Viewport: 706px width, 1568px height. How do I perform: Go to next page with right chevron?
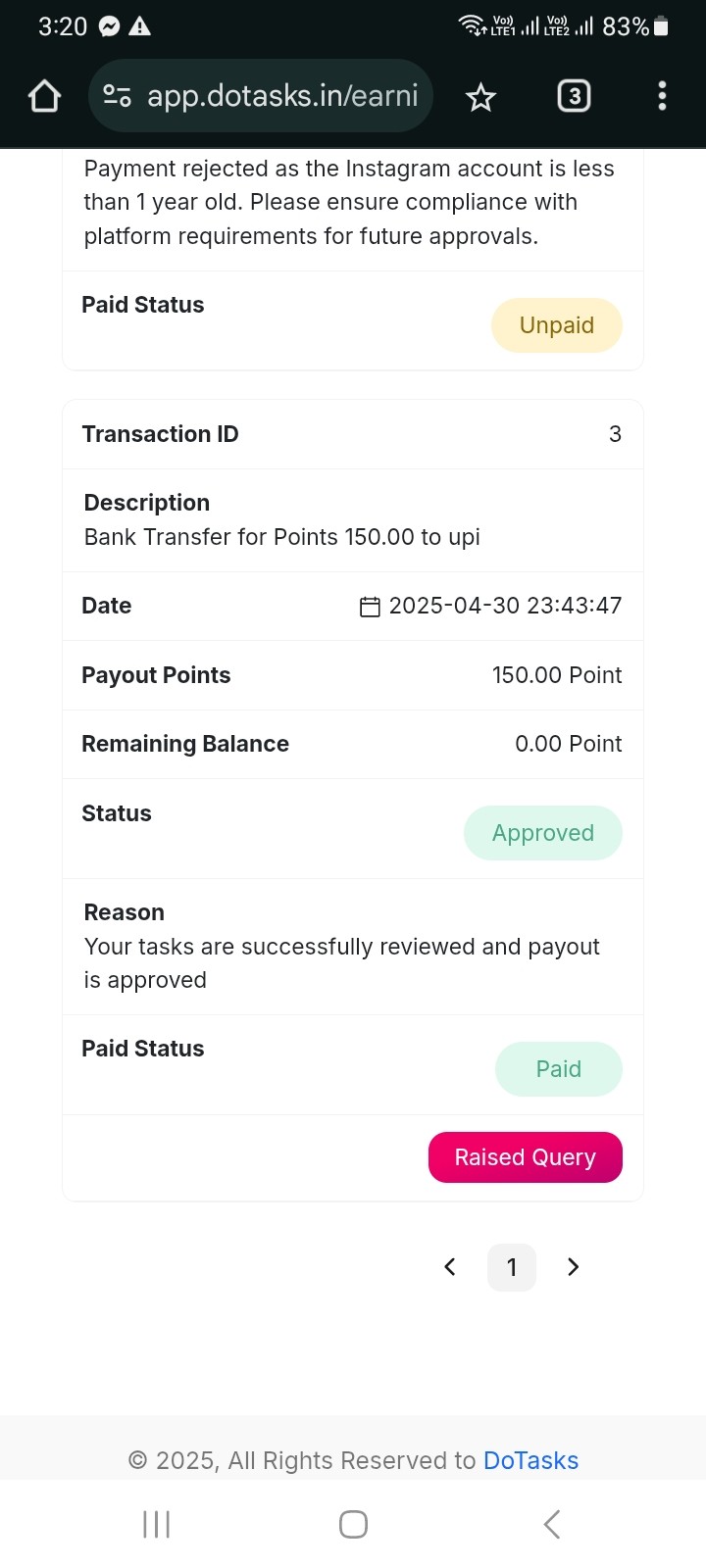tap(574, 1267)
